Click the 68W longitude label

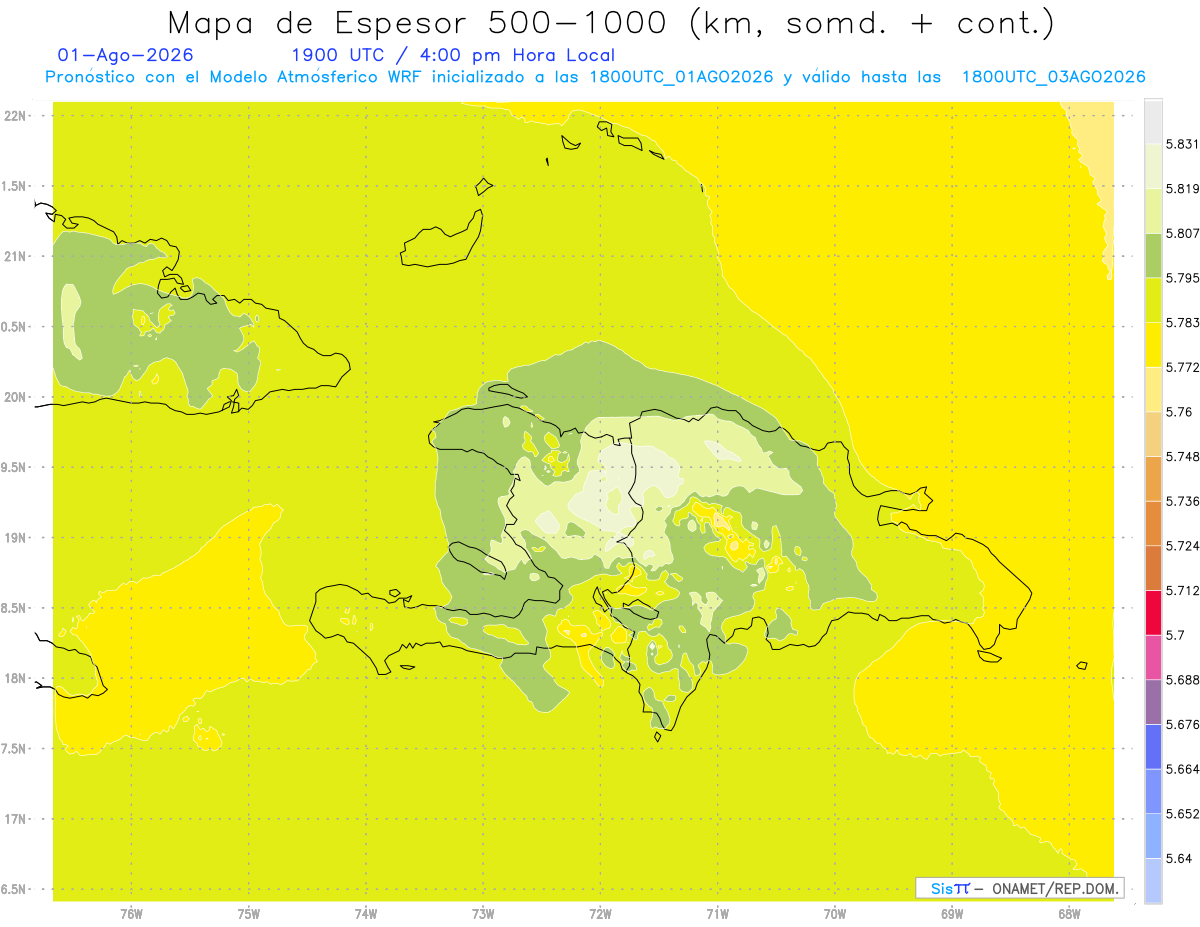coord(1069,913)
